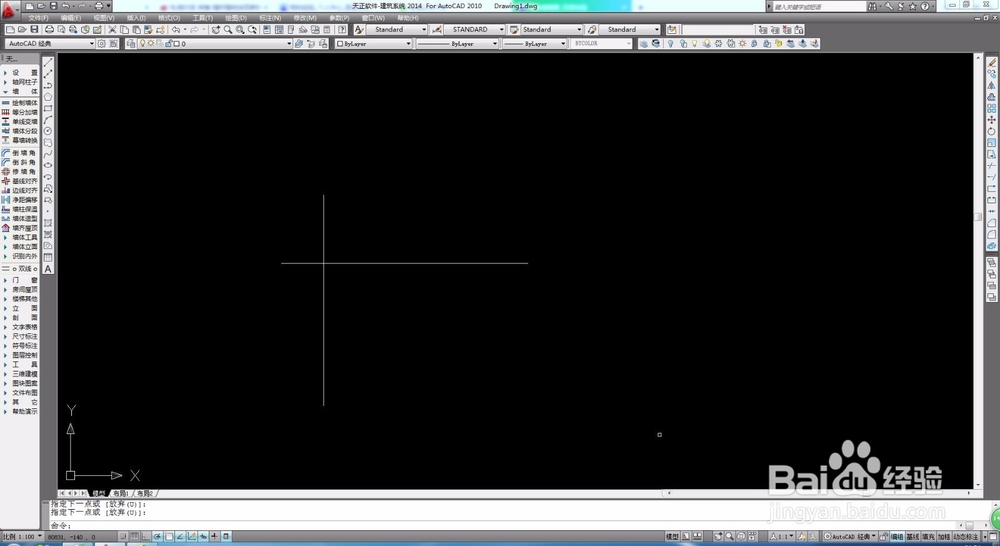This screenshot has width=1000, height=546.
Task: Open the ByLayer color dropdown
Action: click(374, 43)
